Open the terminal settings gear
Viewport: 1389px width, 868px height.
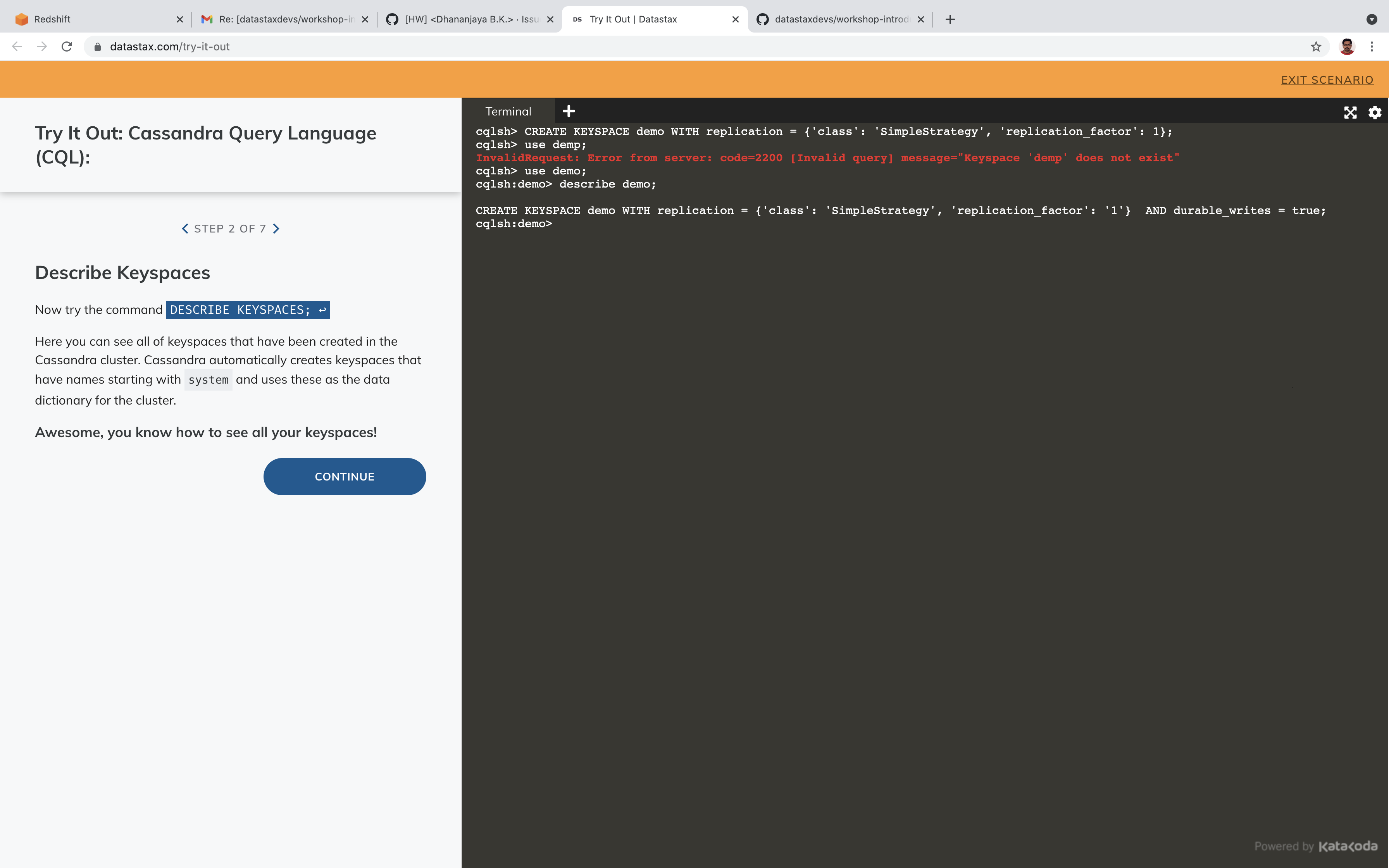pos(1375,112)
